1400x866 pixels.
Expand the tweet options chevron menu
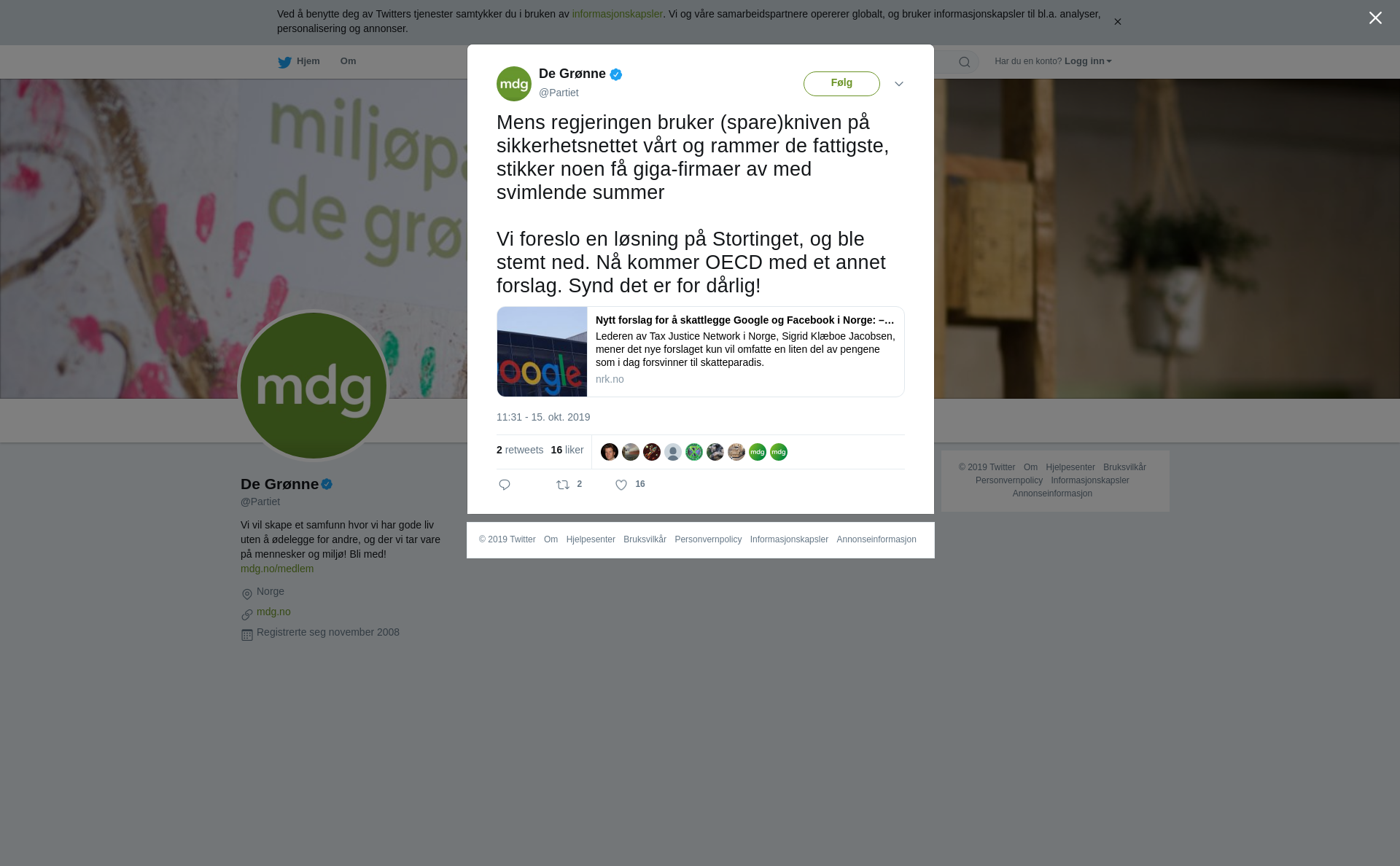tap(899, 84)
